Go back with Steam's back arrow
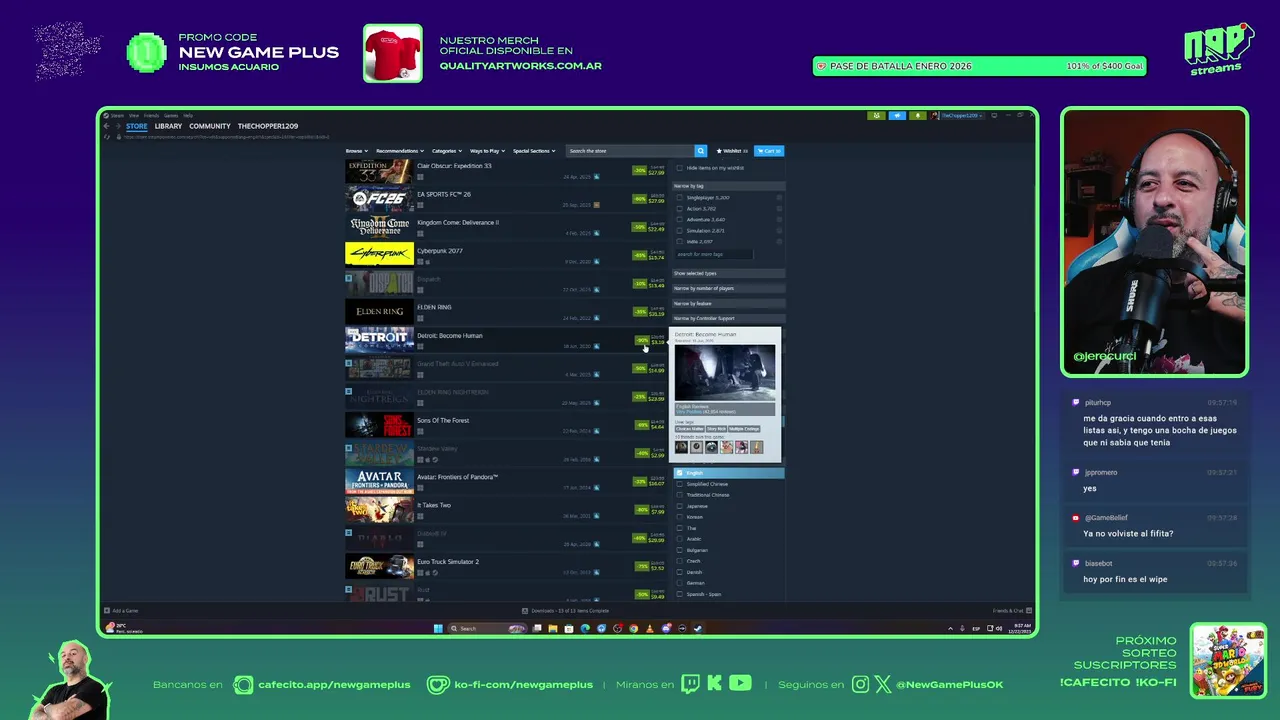This screenshot has height=720, width=1280. [x=106, y=126]
